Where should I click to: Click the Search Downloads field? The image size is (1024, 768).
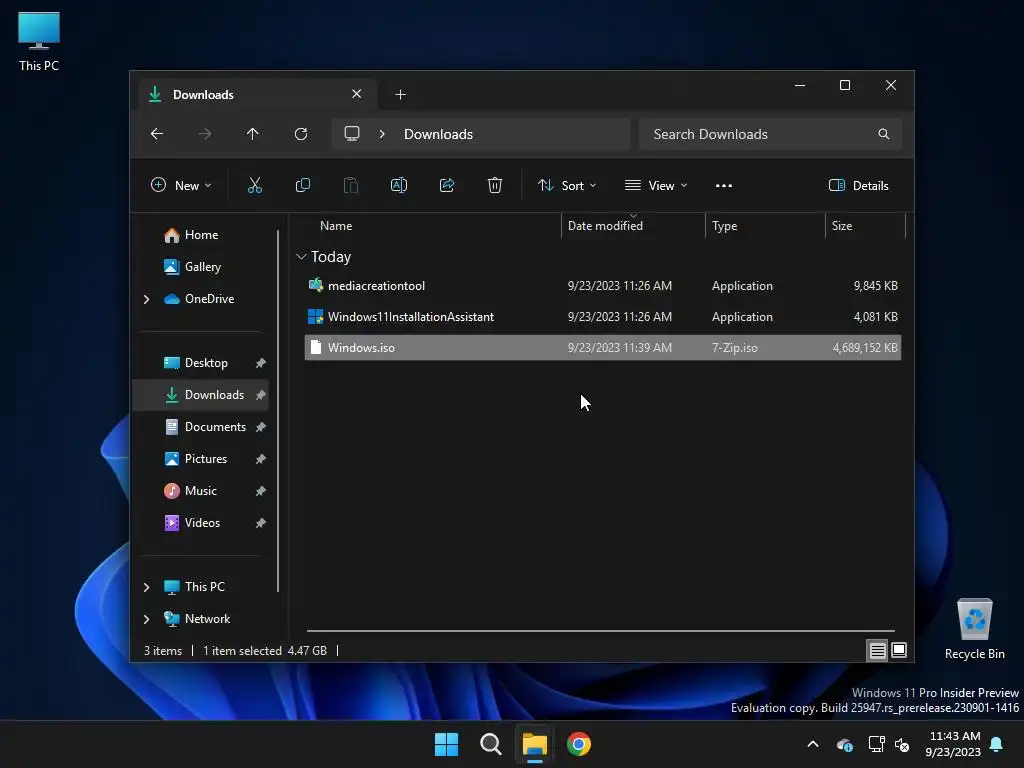click(x=770, y=134)
